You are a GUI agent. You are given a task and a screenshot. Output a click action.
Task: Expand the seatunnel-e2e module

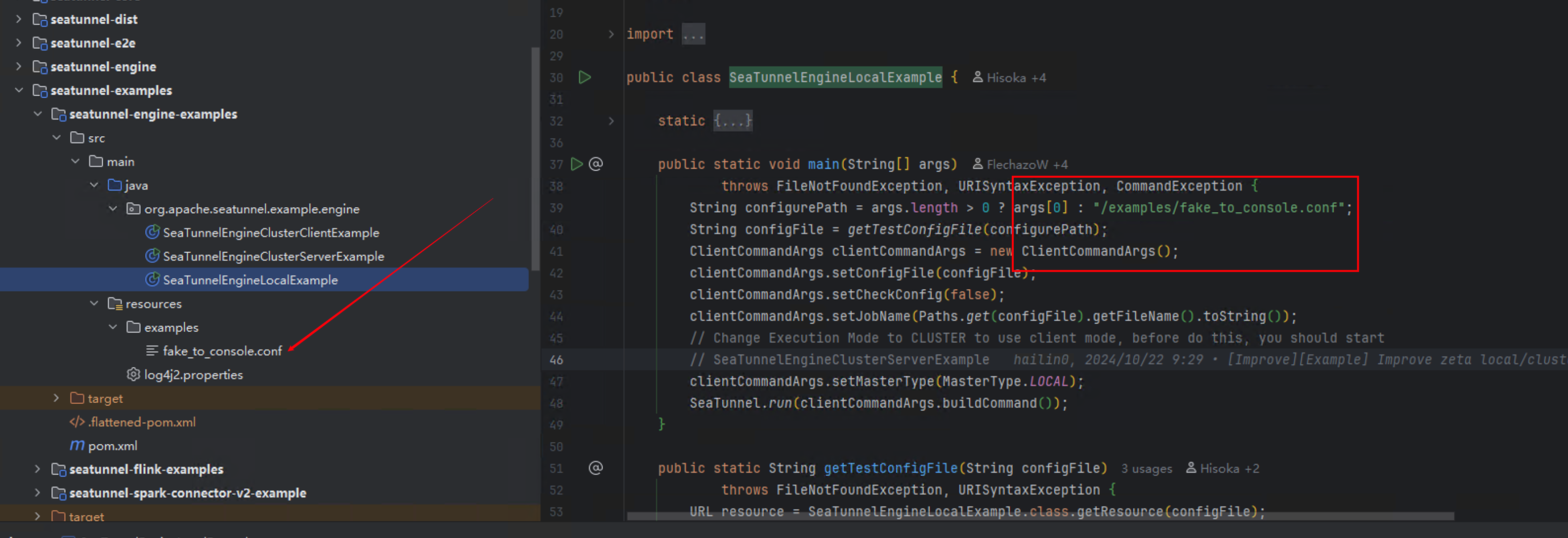(x=19, y=43)
